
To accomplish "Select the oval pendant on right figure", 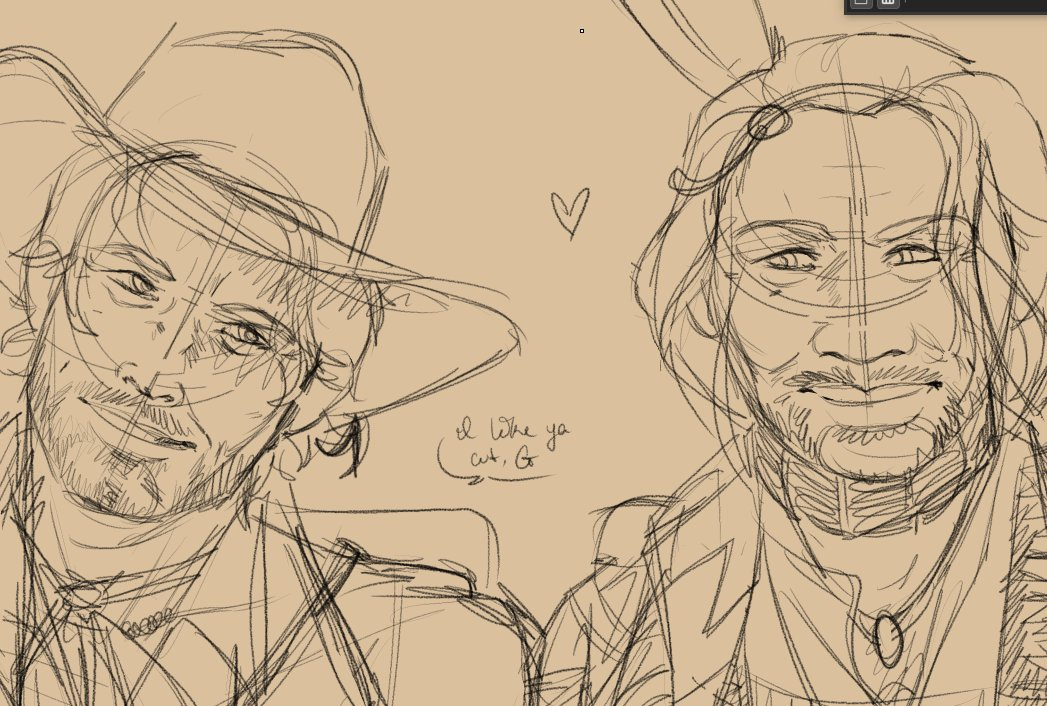I will pyautogui.click(x=887, y=637).
